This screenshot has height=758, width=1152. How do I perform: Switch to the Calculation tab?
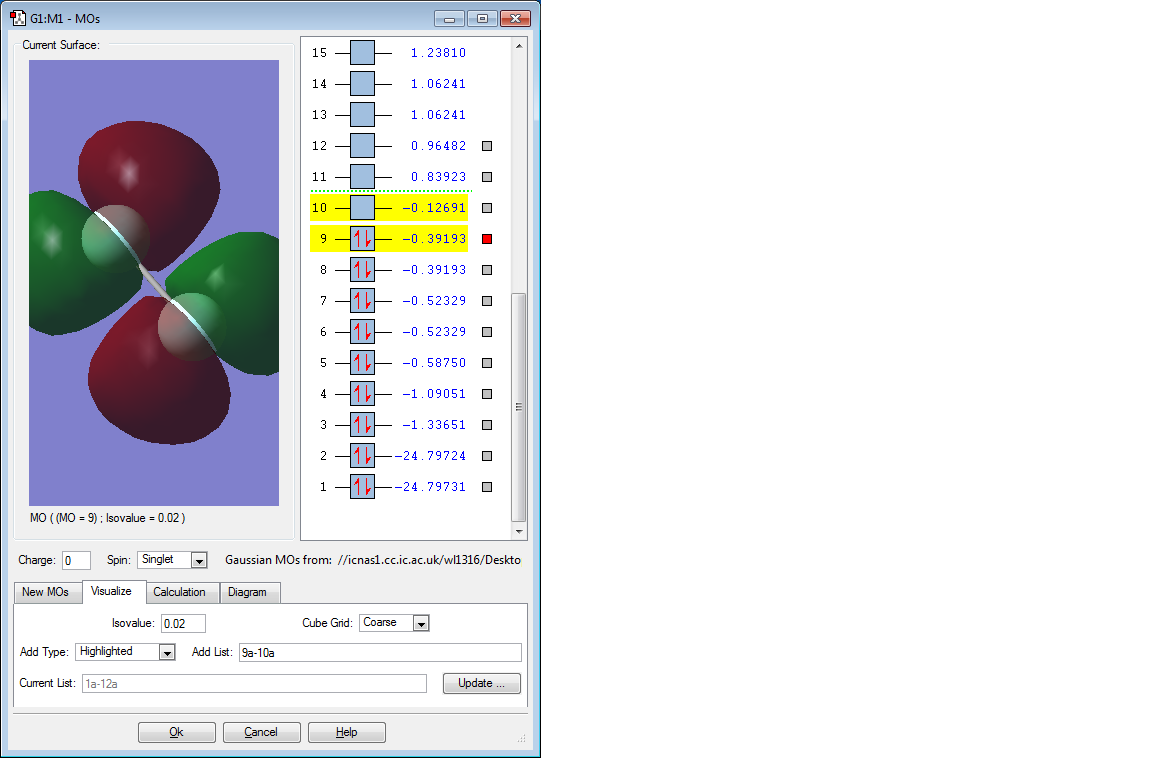(180, 592)
